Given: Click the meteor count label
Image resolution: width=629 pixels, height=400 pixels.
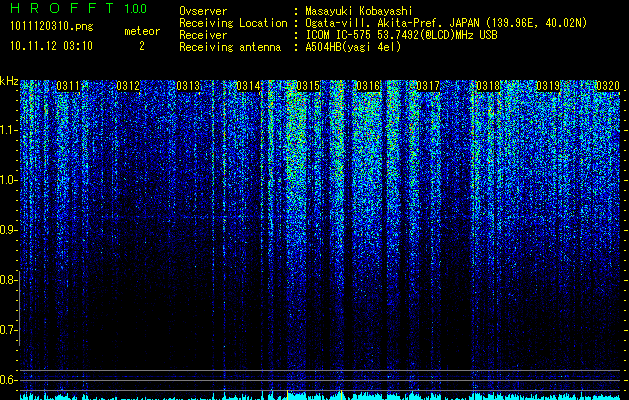Looking at the screenshot, I should [142, 31].
